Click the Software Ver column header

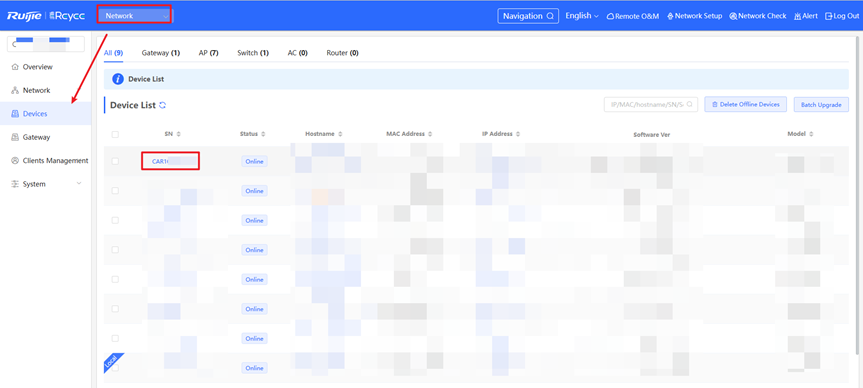651,135
